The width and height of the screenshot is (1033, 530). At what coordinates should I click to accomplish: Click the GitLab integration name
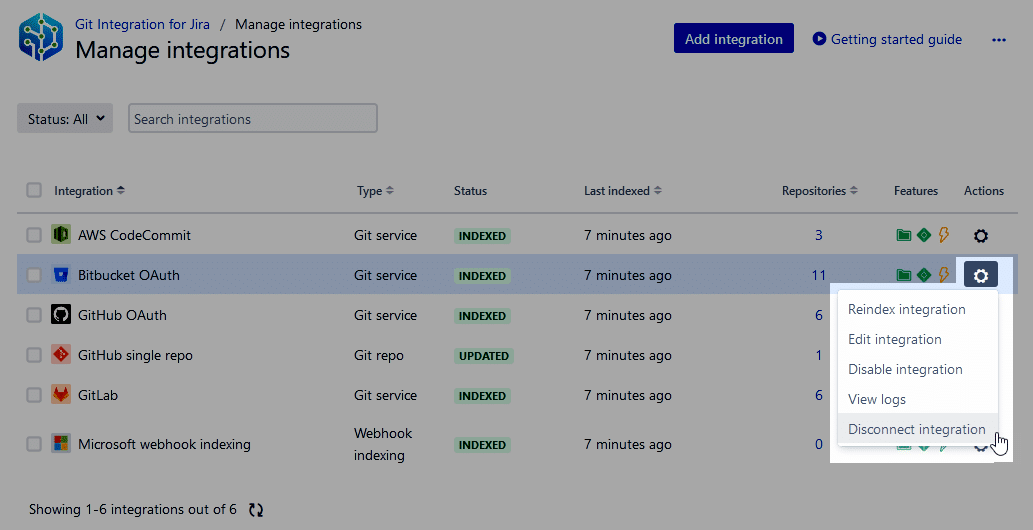point(98,395)
